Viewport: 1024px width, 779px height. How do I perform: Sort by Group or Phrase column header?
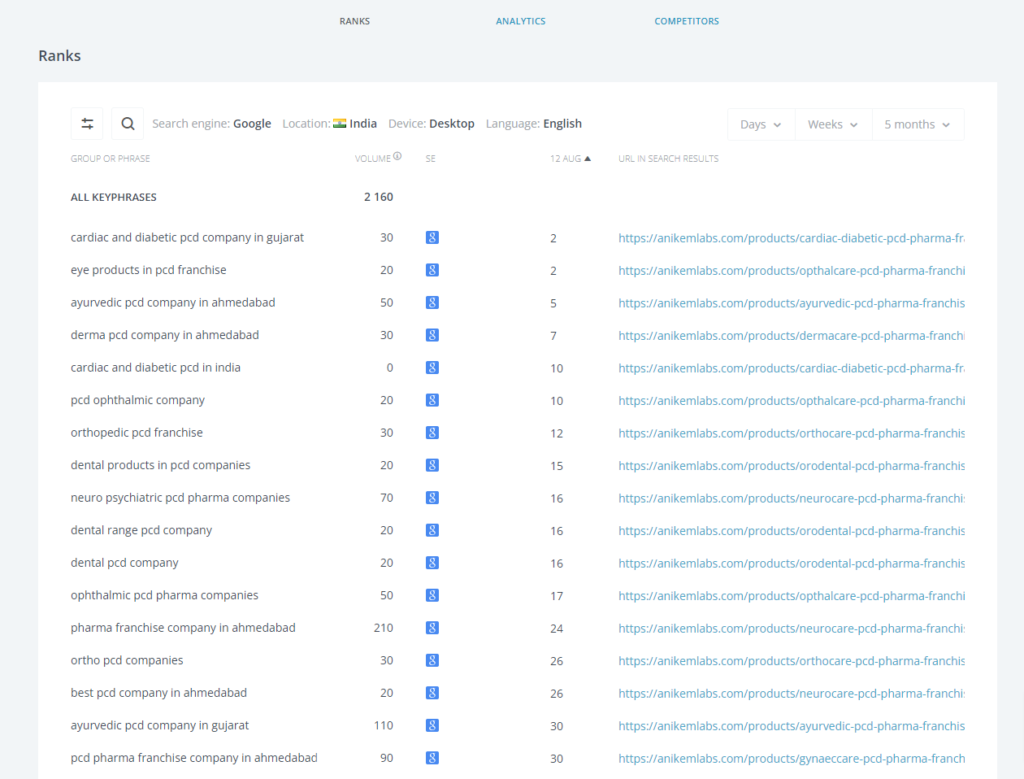(110, 159)
